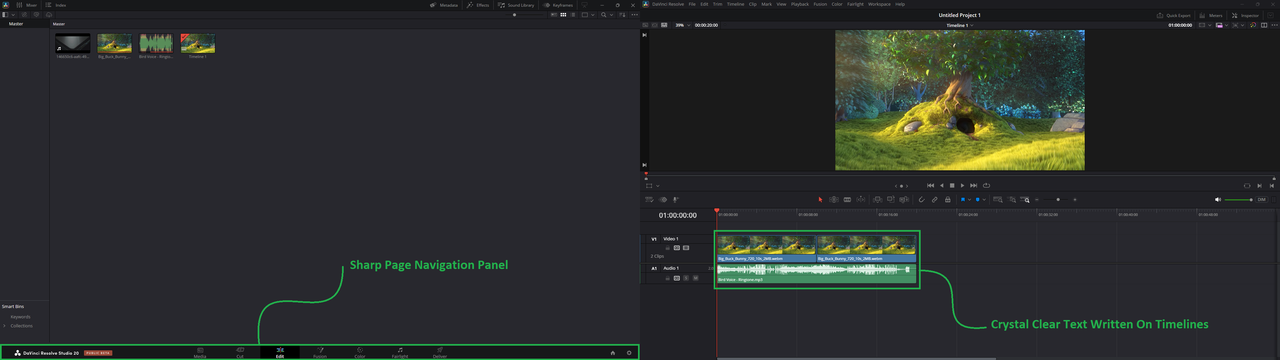Open the Sound Library panel
This screenshot has height=360, width=1280.
click(516, 5)
